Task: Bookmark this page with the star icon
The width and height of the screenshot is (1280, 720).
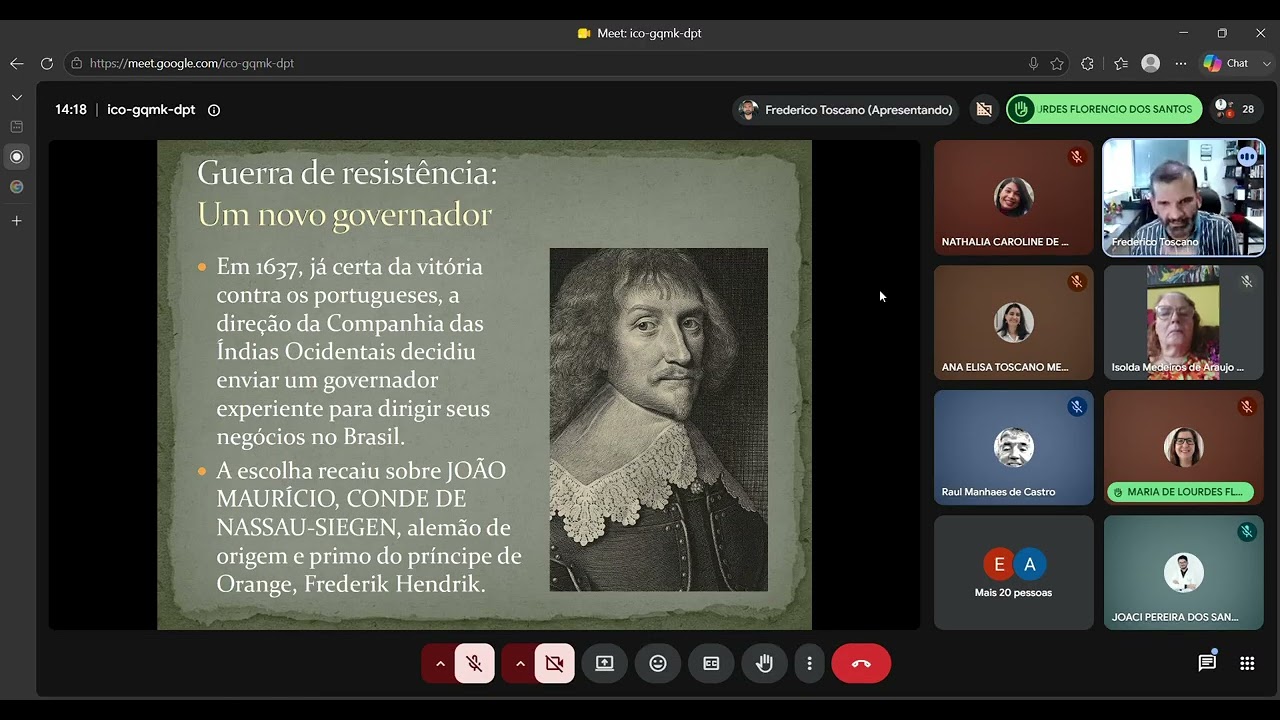Action: (1057, 63)
